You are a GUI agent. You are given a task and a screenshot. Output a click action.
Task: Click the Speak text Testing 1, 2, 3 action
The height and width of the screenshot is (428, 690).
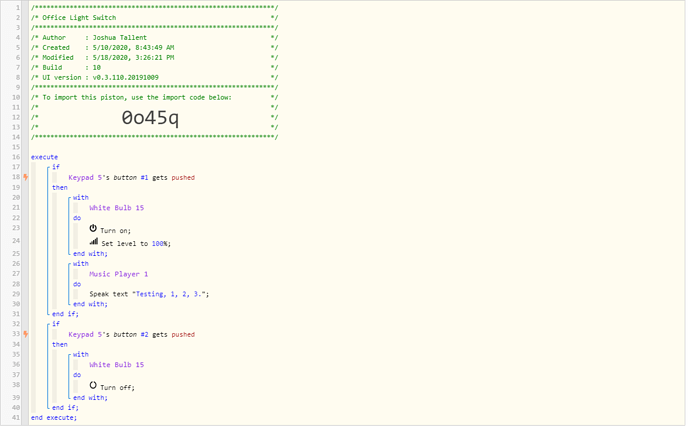(x=149, y=294)
